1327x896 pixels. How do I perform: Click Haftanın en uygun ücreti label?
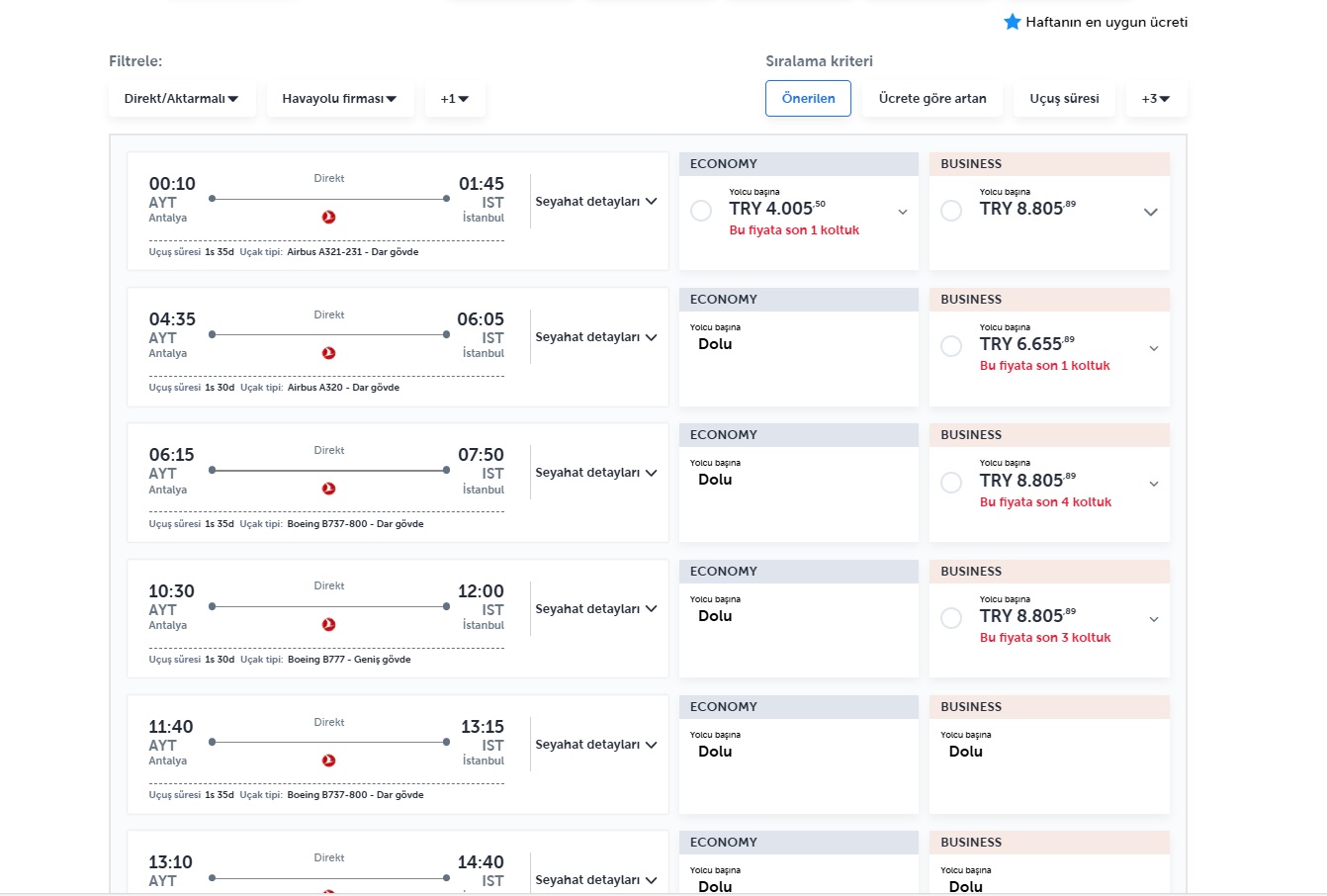1106,22
